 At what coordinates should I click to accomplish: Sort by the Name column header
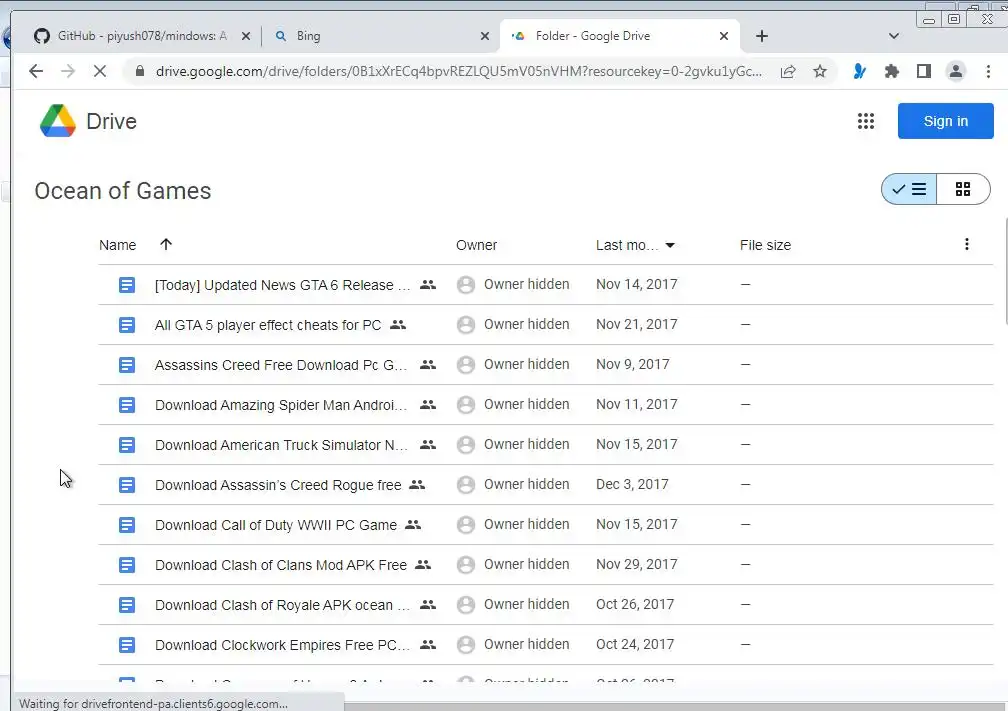pos(118,245)
